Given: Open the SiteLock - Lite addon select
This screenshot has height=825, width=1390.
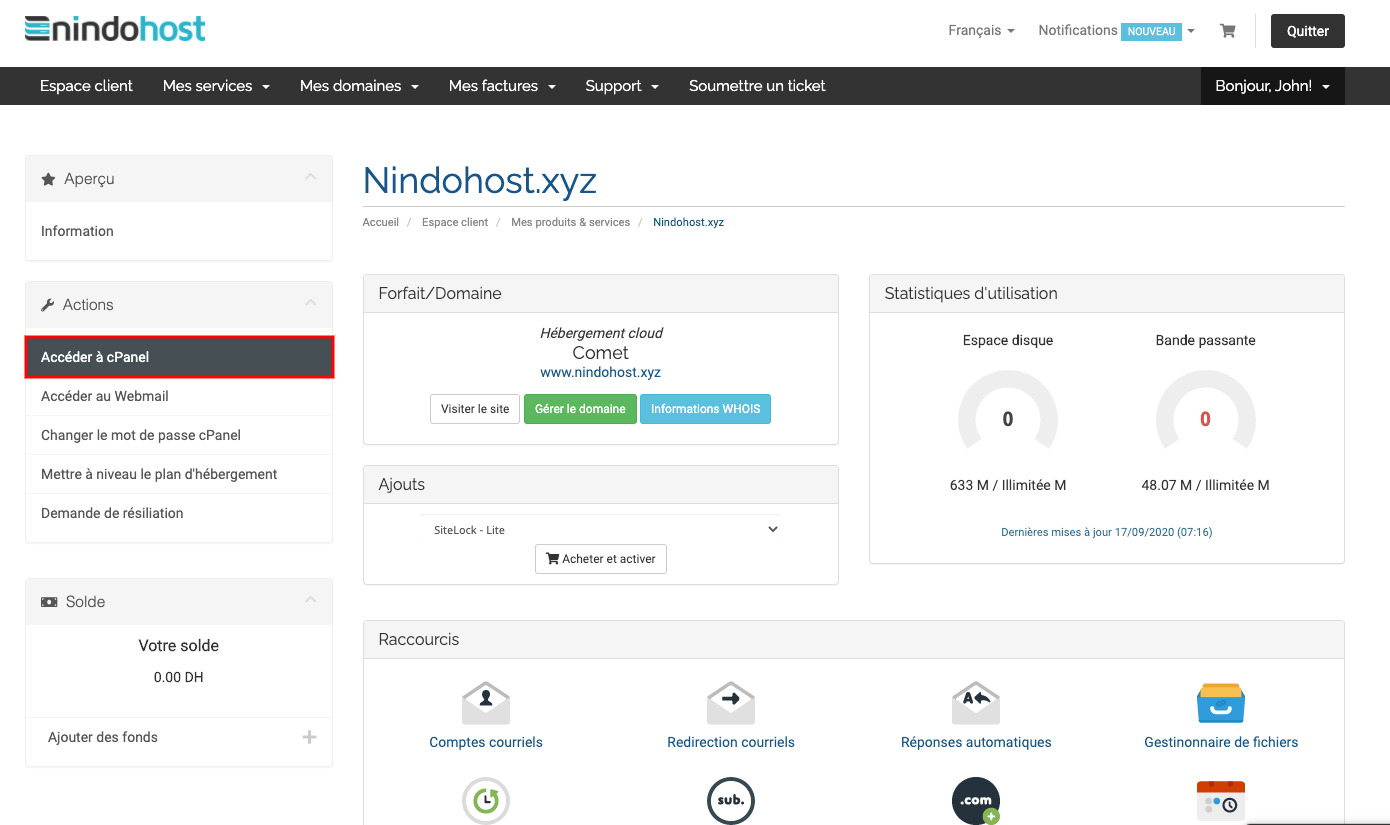Looking at the screenshot, I should (x=601, y=530).
